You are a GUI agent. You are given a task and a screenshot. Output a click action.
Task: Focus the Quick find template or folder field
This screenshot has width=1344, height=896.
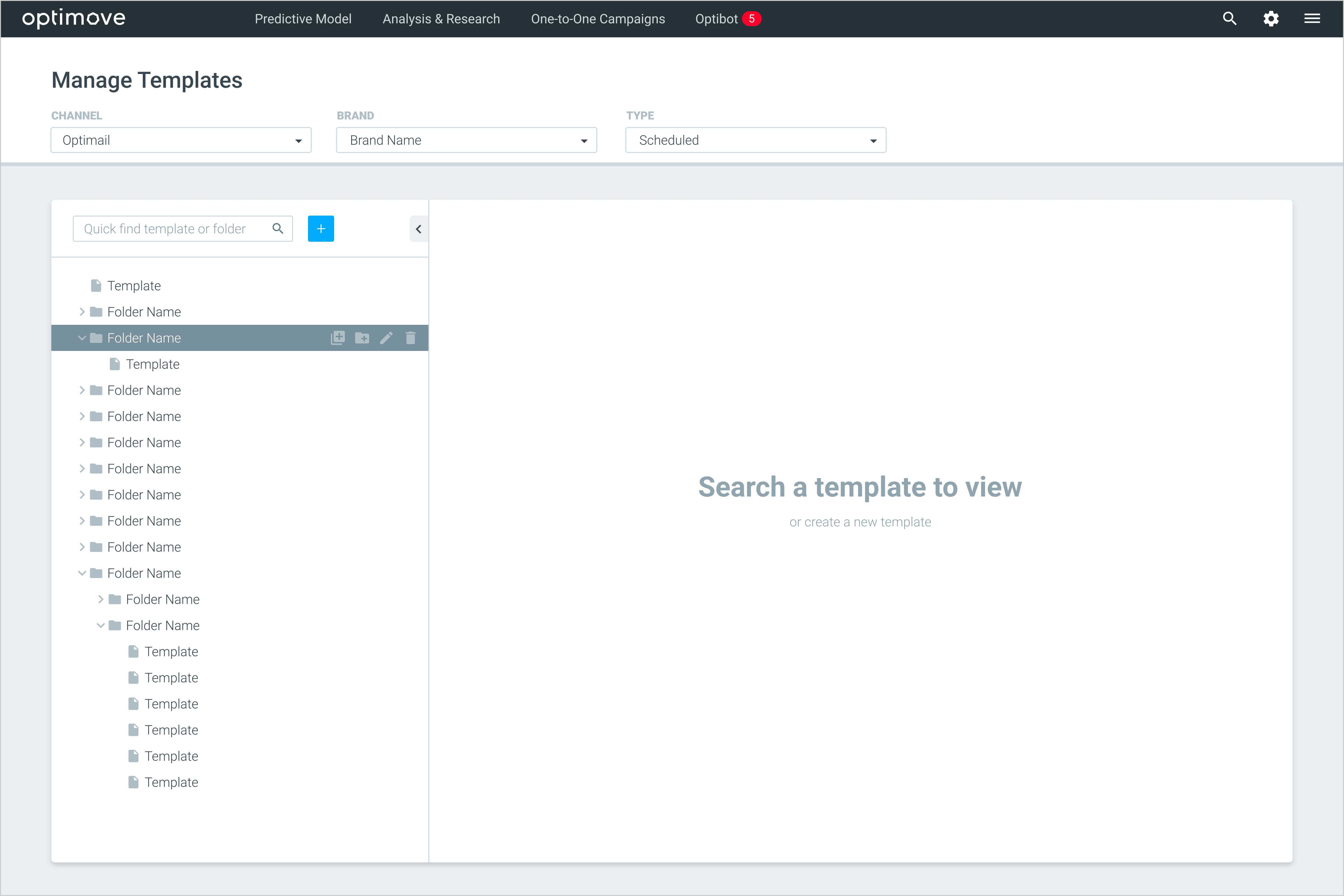click(183, 229)
